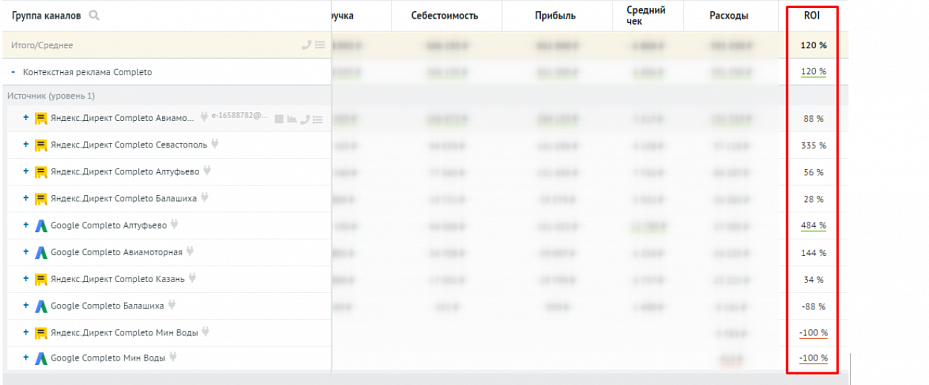929x385 pixels.
Task: Click the Себестоимость column header
Action: click(445, 16)
